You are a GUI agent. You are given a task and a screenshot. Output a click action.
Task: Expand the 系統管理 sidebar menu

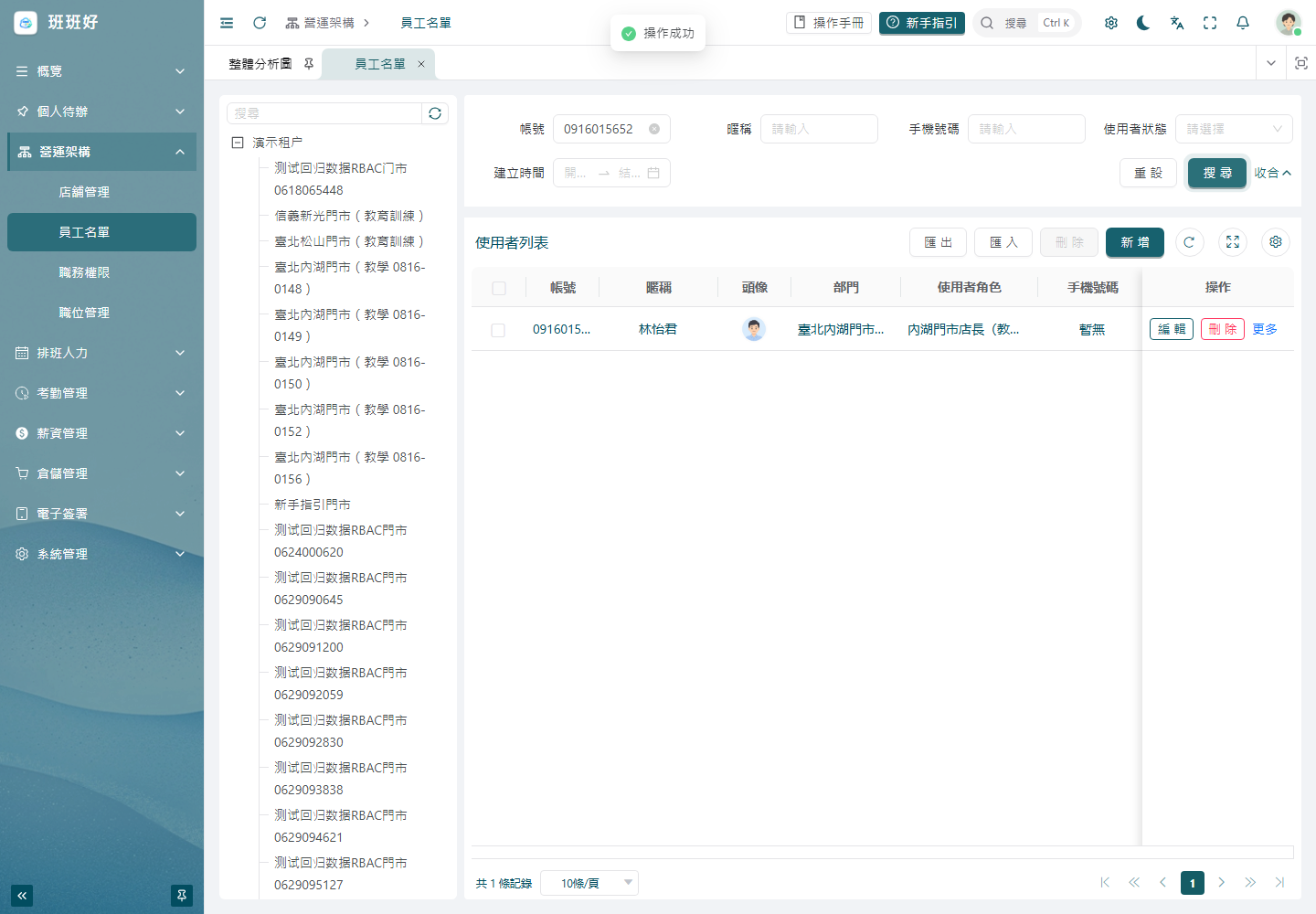click(101, 554)
